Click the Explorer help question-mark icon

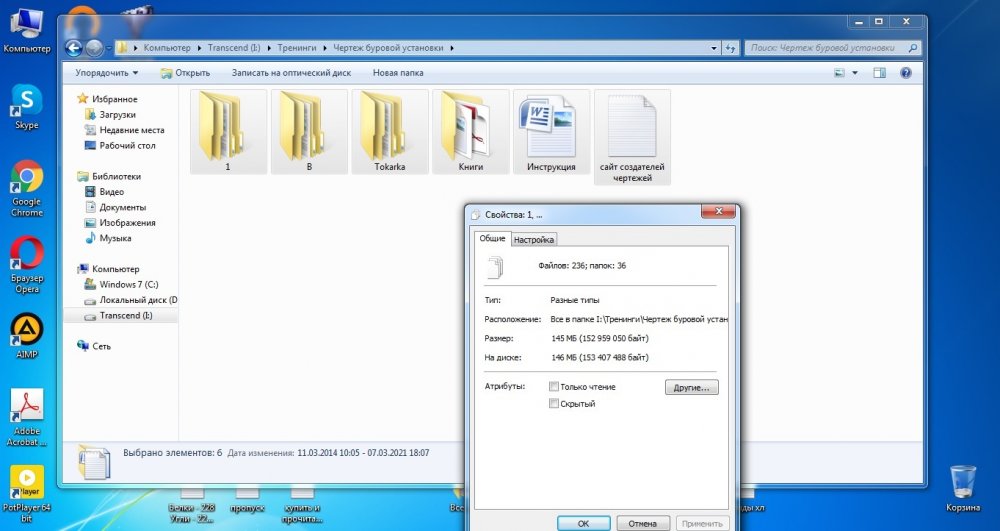coord(905,73)
